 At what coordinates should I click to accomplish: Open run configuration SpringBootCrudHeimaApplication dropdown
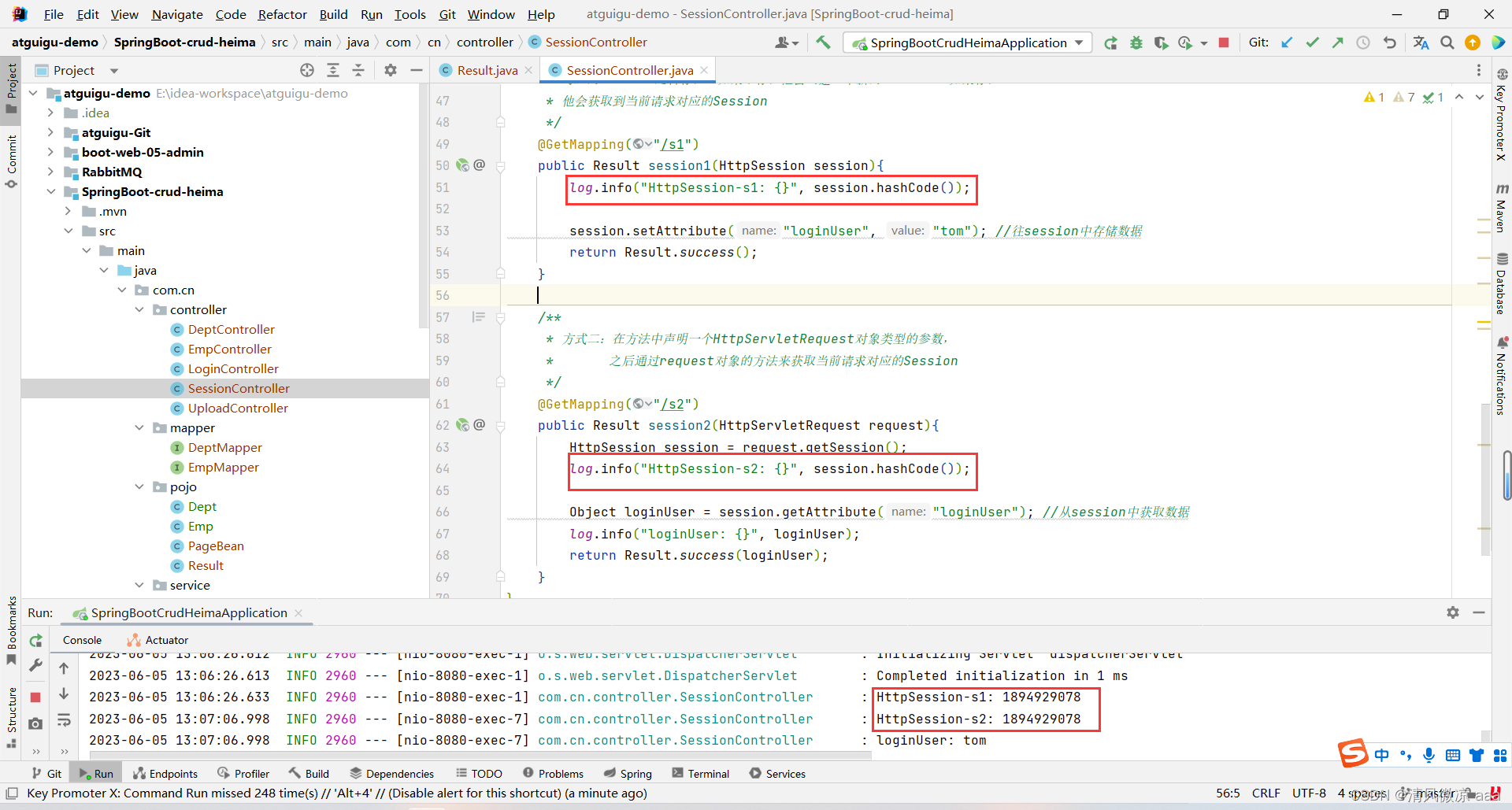(968, 43)
